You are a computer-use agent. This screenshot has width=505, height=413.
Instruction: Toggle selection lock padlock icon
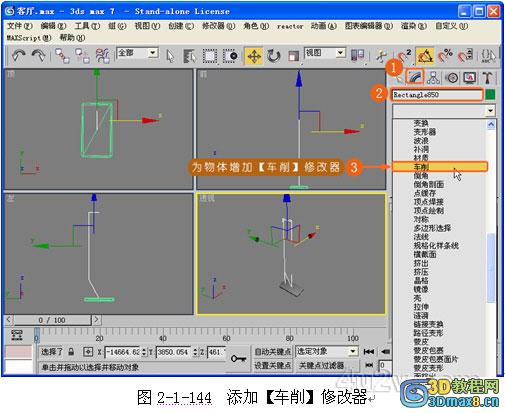(71, 352)
